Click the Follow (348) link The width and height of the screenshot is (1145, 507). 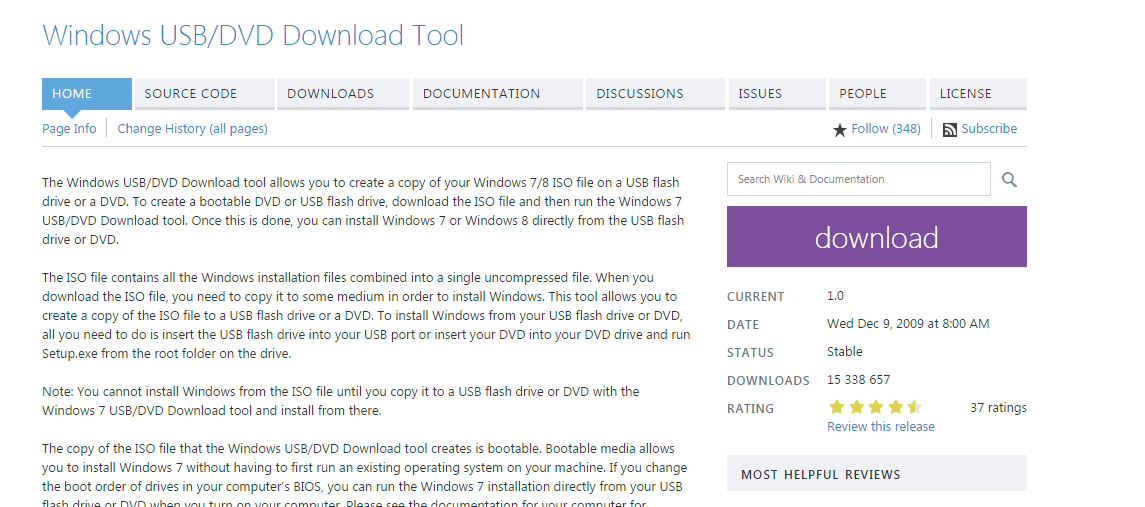[886, 129]
